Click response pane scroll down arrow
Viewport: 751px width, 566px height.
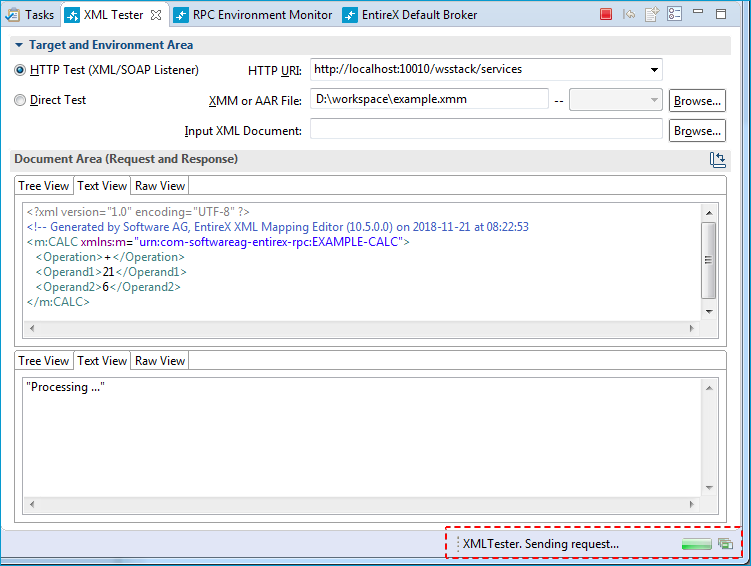pos(709,488)
